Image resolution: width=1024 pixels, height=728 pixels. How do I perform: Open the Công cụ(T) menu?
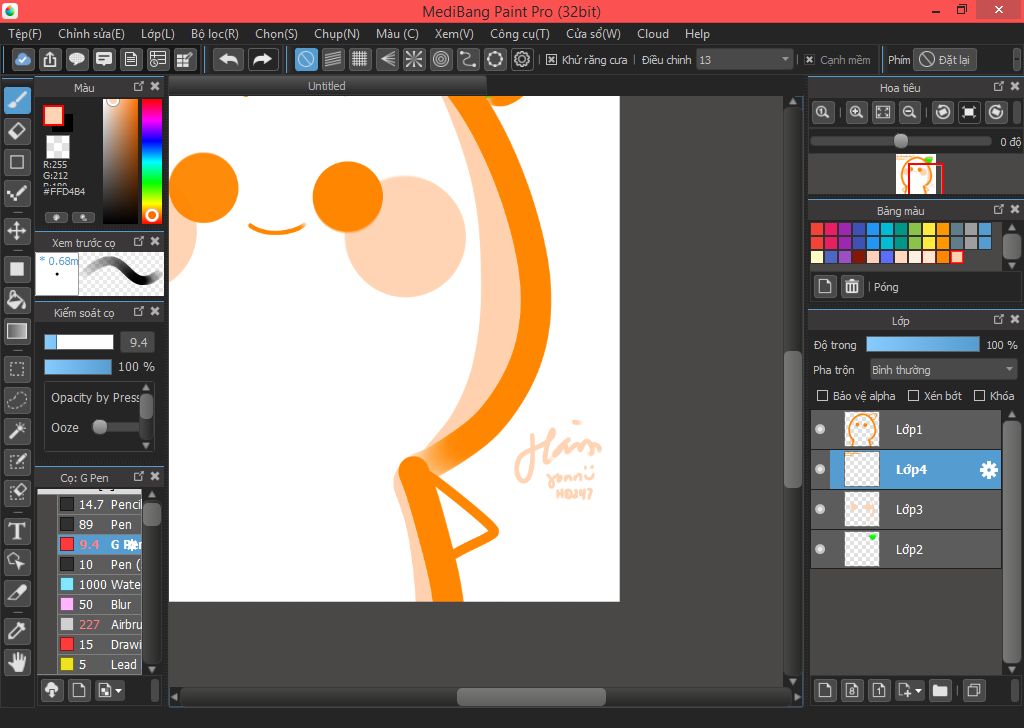pos(519,34)
